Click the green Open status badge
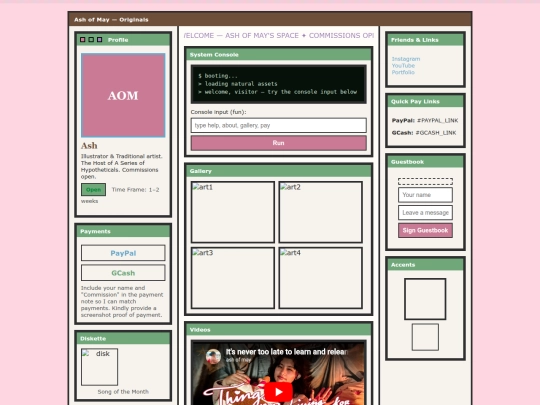Image resolution: width=540 pixels, height=405 pixels. coord(93,190)
